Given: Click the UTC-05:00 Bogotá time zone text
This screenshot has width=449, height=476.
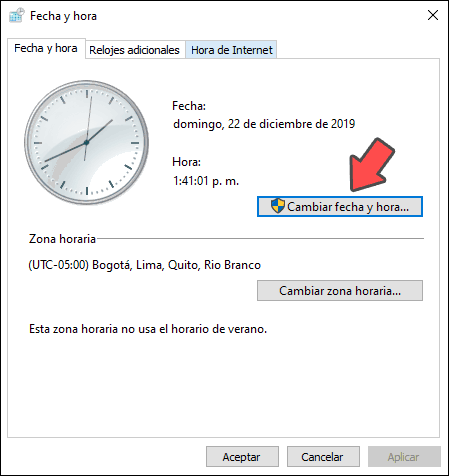Looking at the screenshot, I should [x=145, y=265].
